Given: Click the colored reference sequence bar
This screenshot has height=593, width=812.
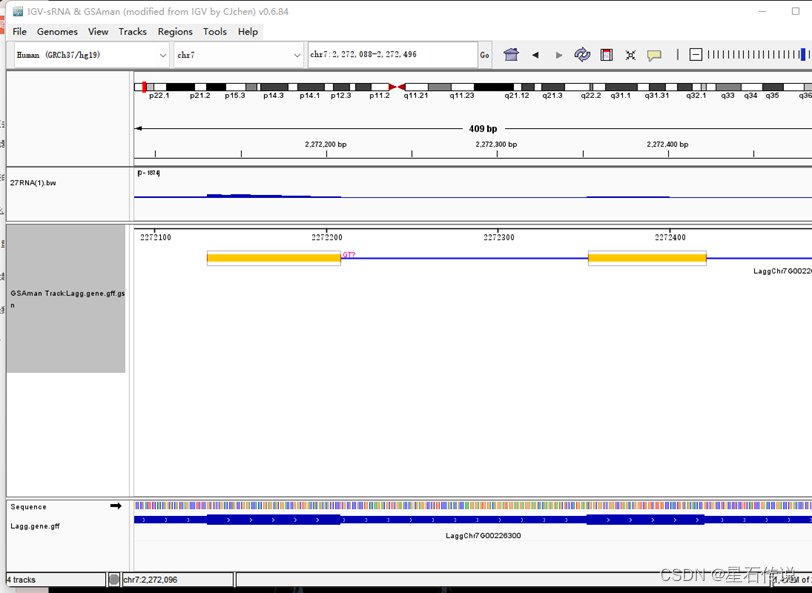Looking at the screenshot, I should (472, 505).
